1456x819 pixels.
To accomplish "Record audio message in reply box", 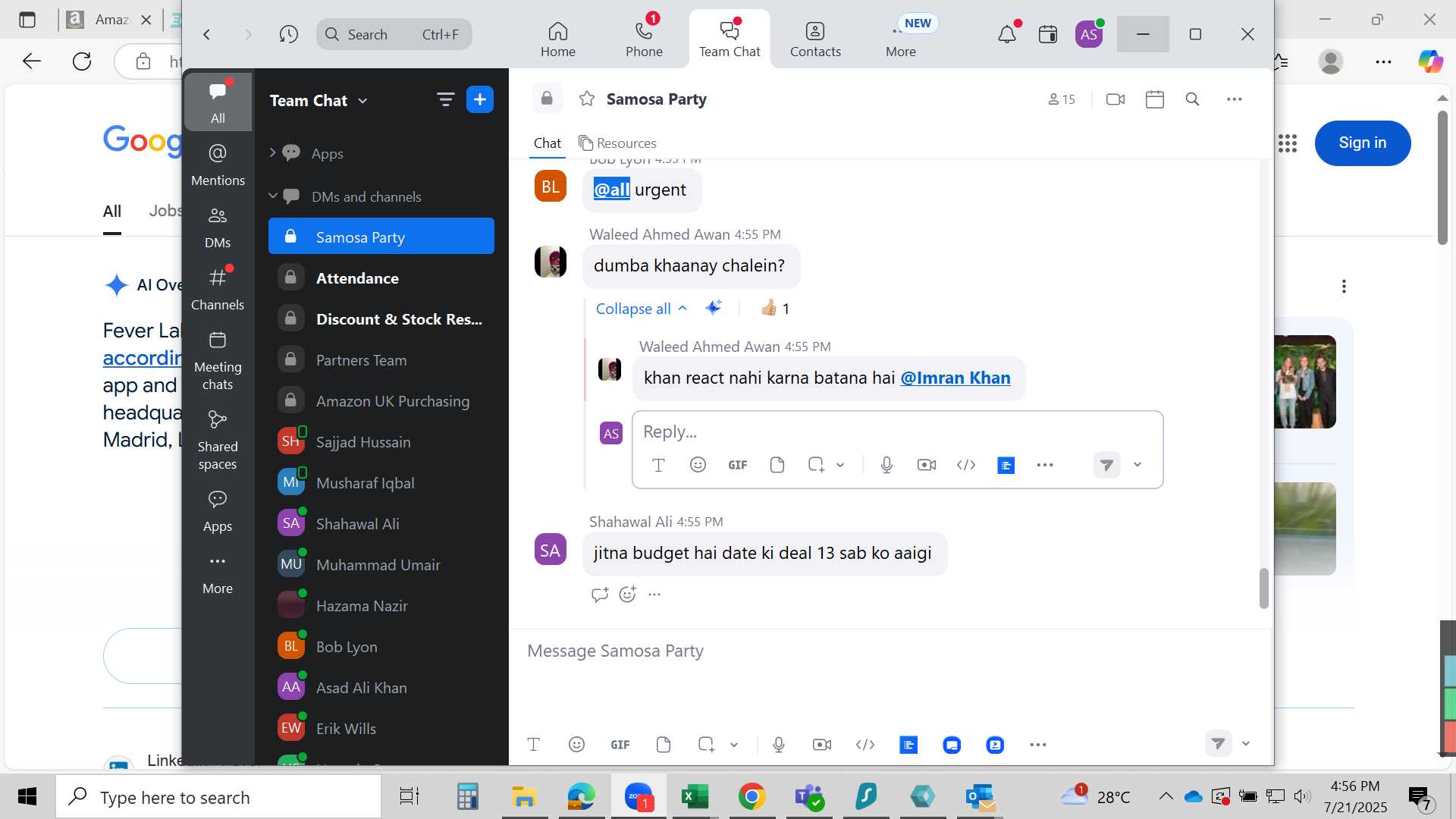I will [886, 465].
